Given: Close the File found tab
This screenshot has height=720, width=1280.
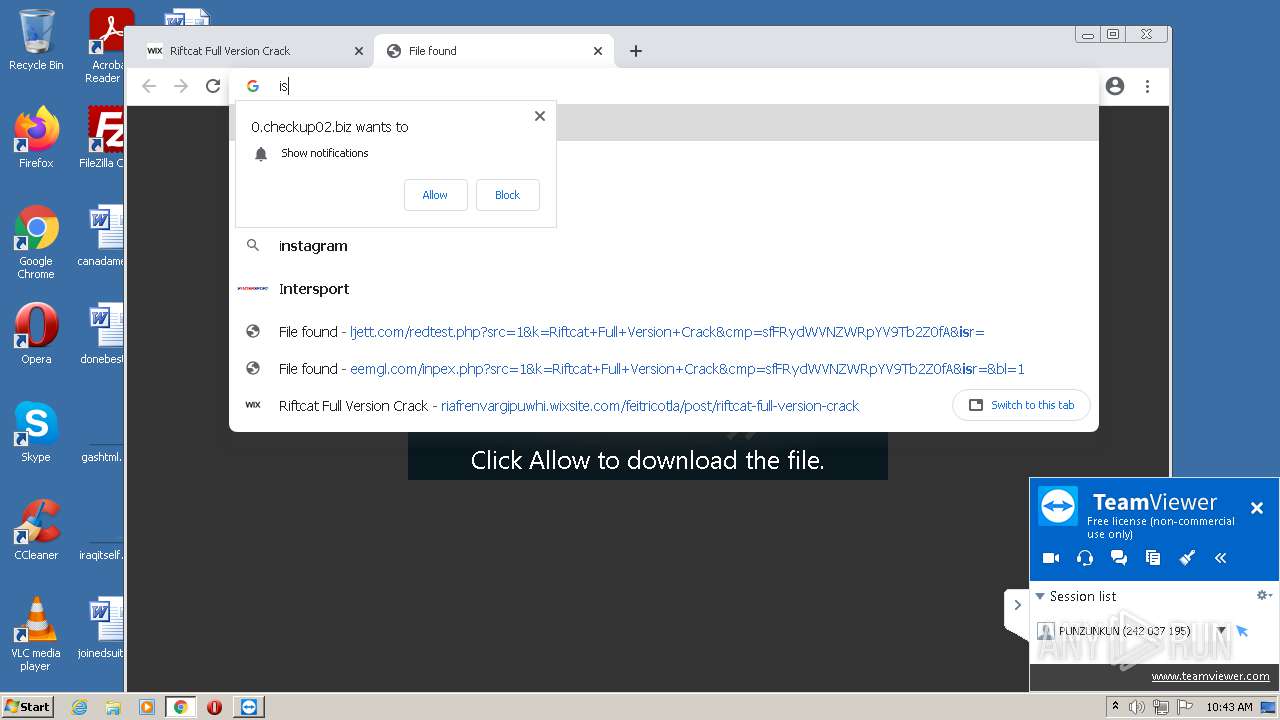Looking at the screenshot, I should tap(598, 51).
